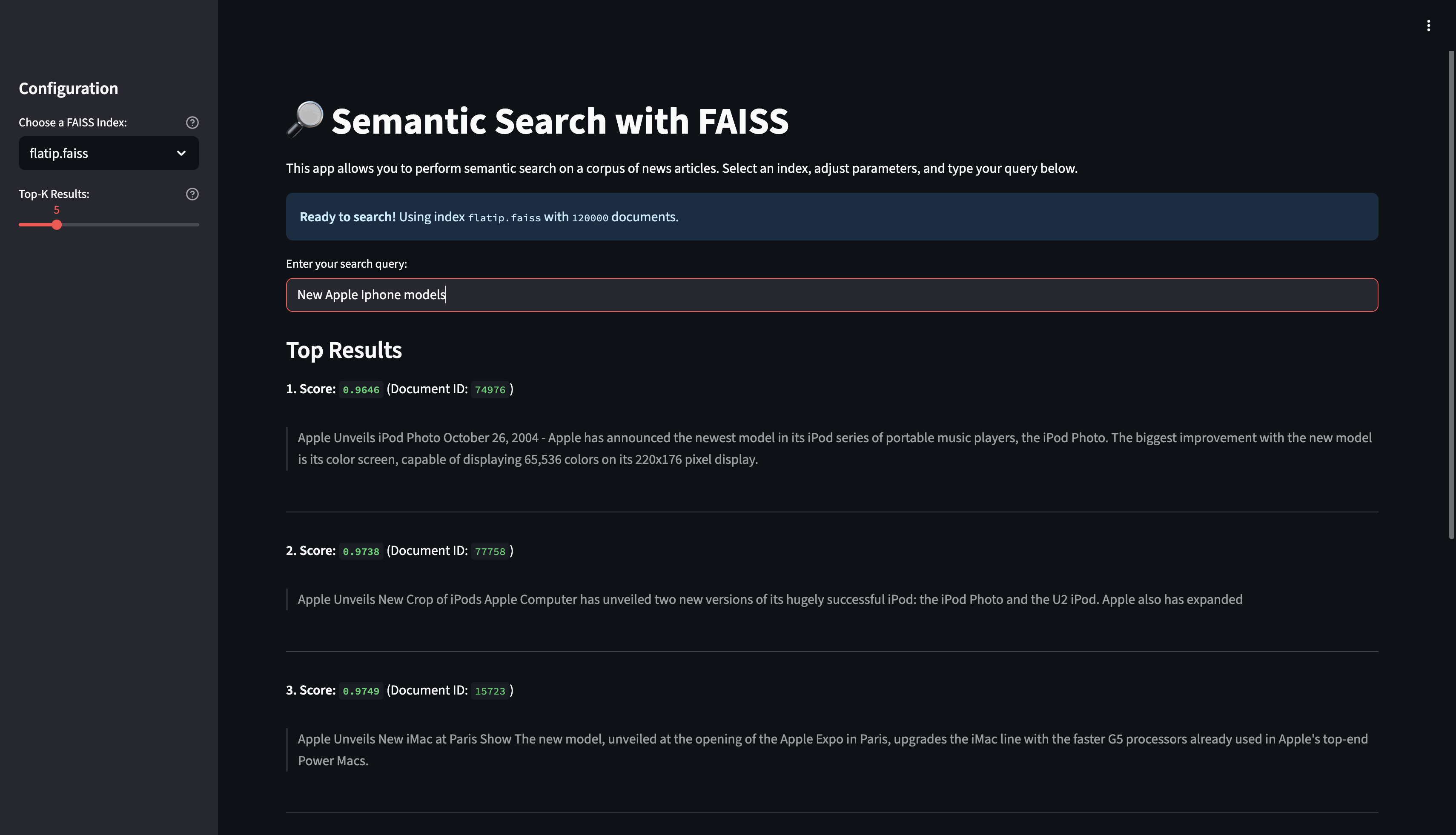Viewport: 1456px width, 835px height.
Task: Click the Apple Unveils New iMac result text
Action: point(832,749)
